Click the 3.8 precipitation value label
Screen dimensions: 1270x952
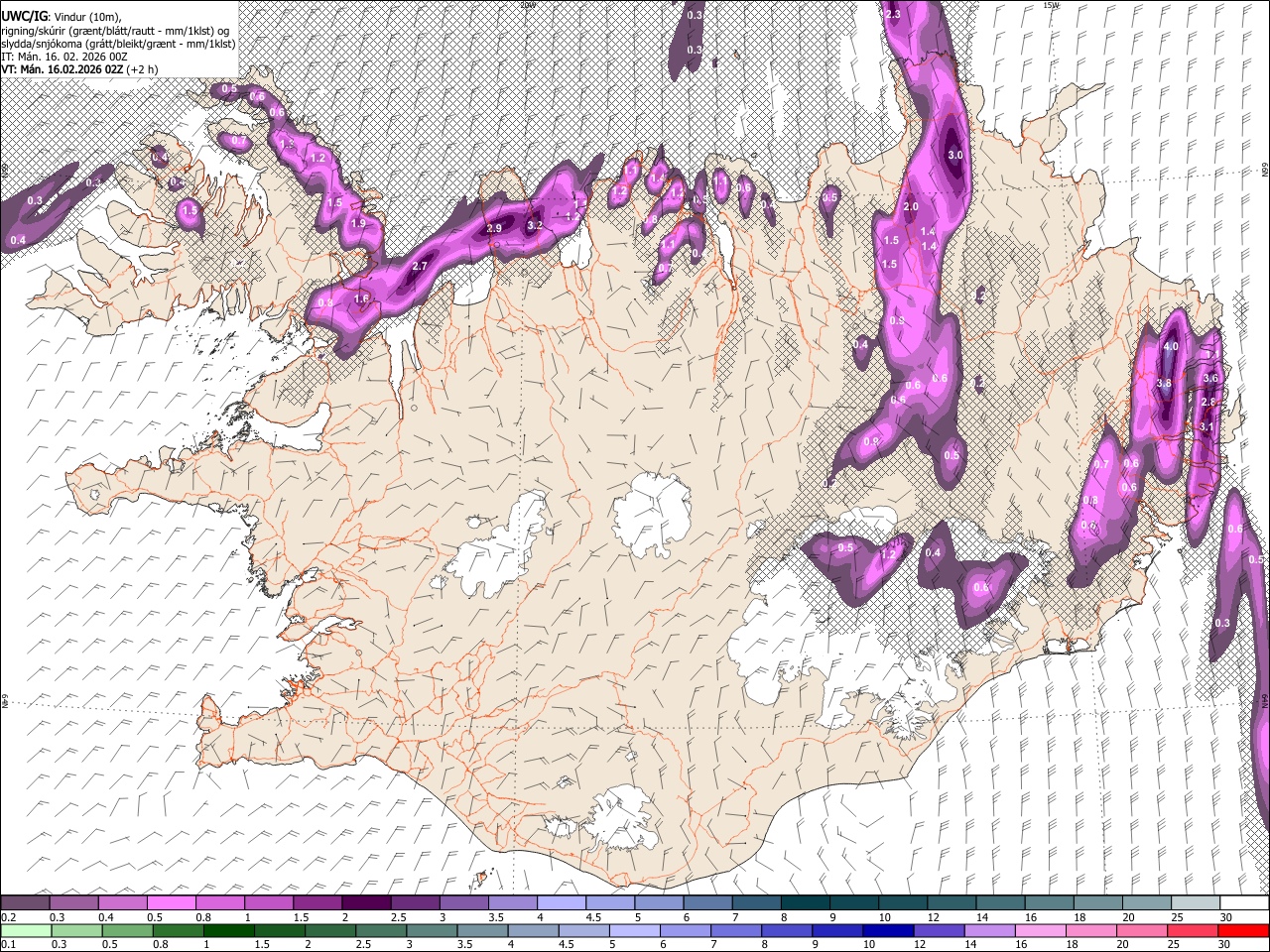coord(1165,383)
